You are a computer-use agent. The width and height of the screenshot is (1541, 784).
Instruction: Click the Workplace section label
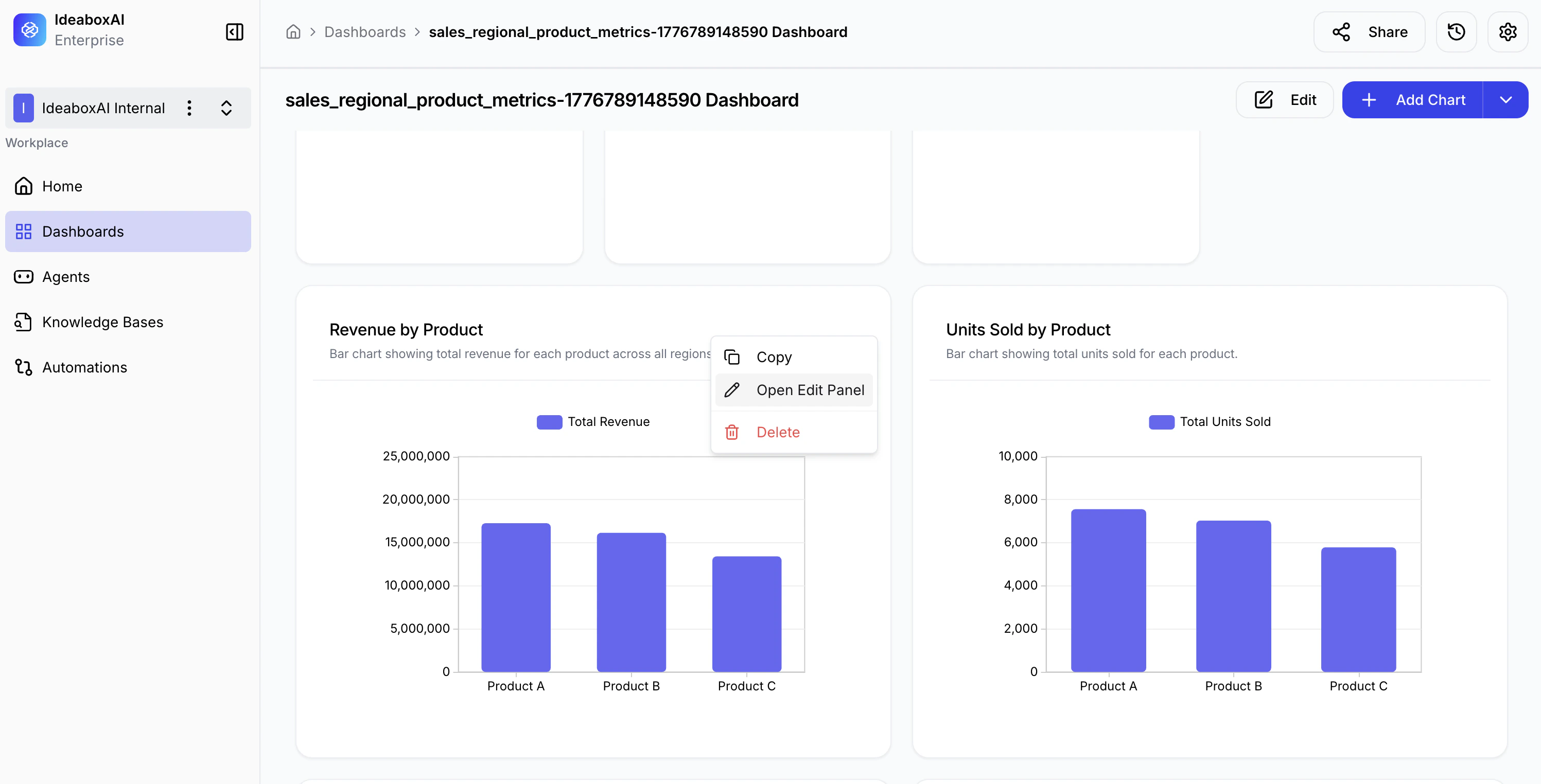tap(37, 143)
